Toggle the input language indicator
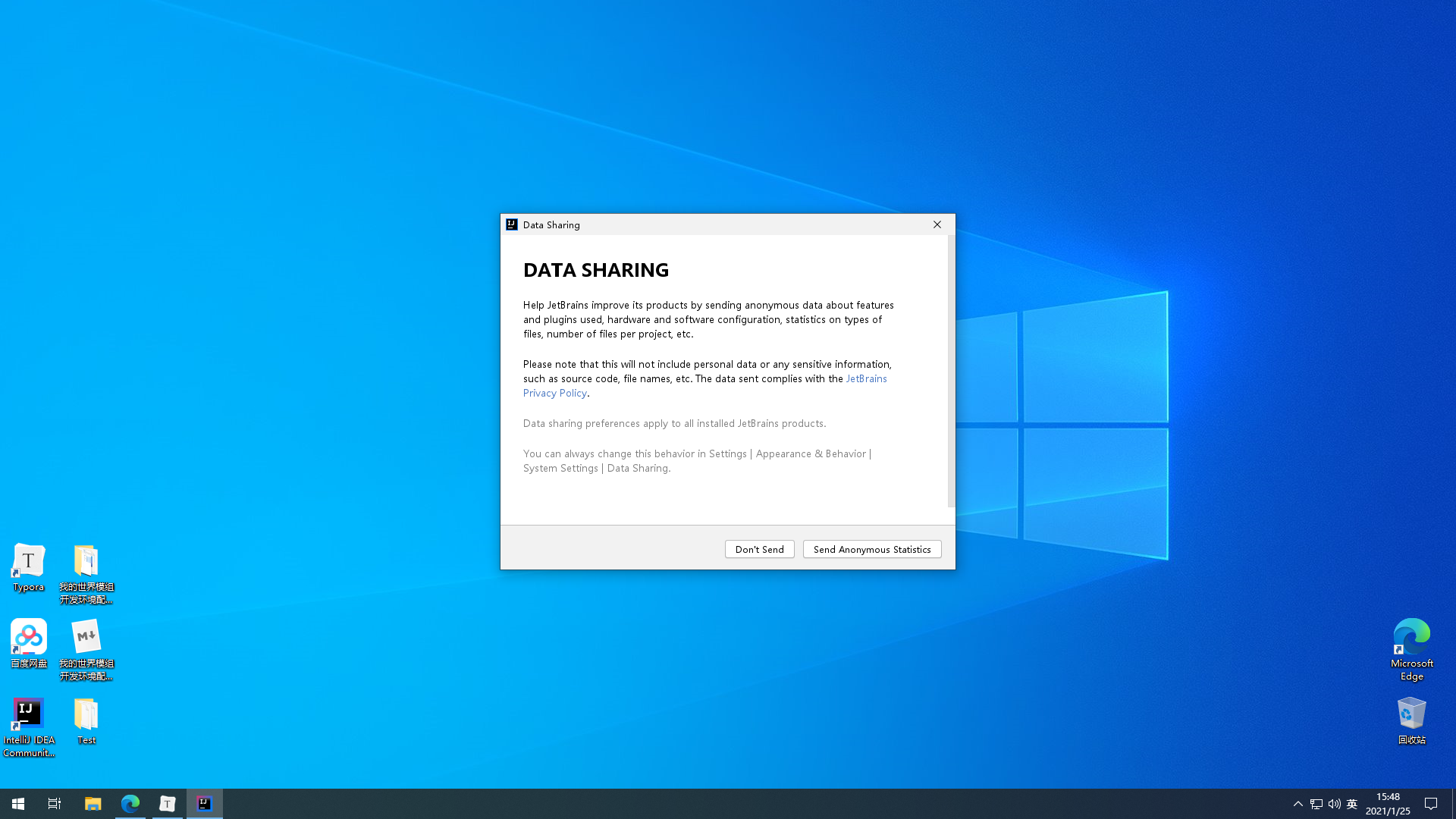 [x=1351, y=804]
